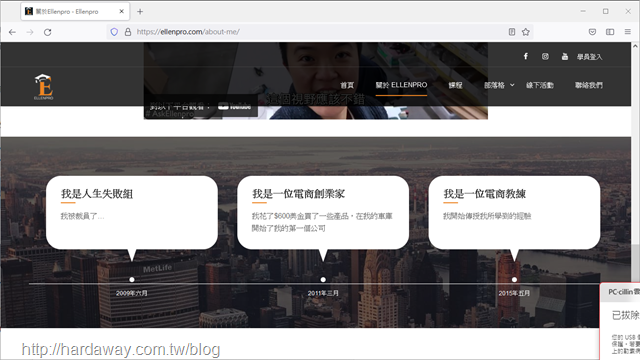This screenshot has width=640, height=360.
Task: Click the 我開始傳授我所學到的經驗 text
Action: coord(487,216)
